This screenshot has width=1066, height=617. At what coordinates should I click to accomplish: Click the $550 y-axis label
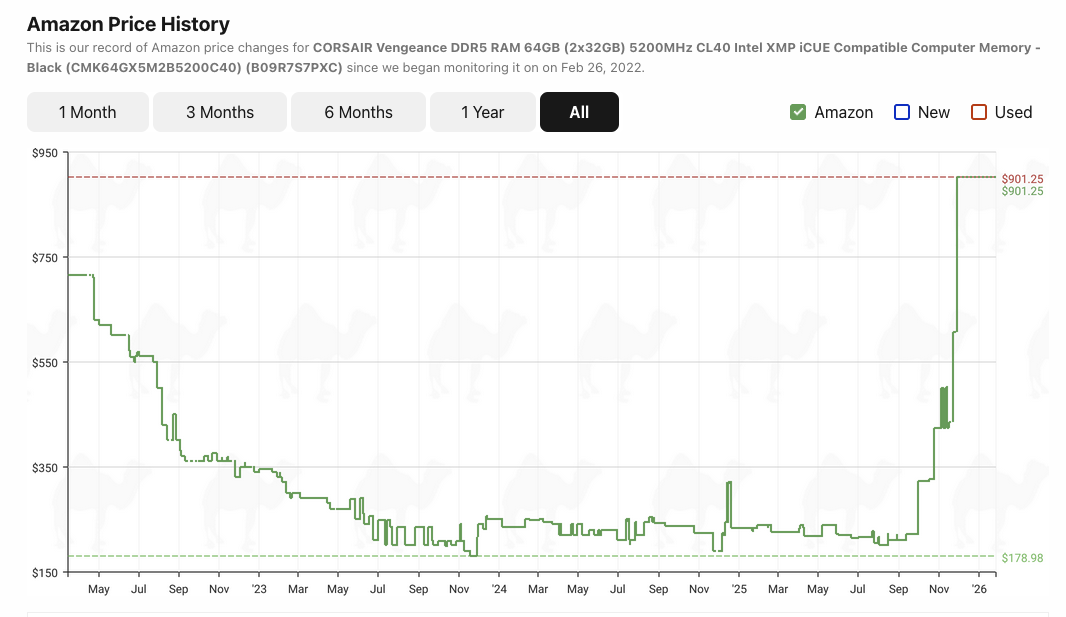pos(45,363)
